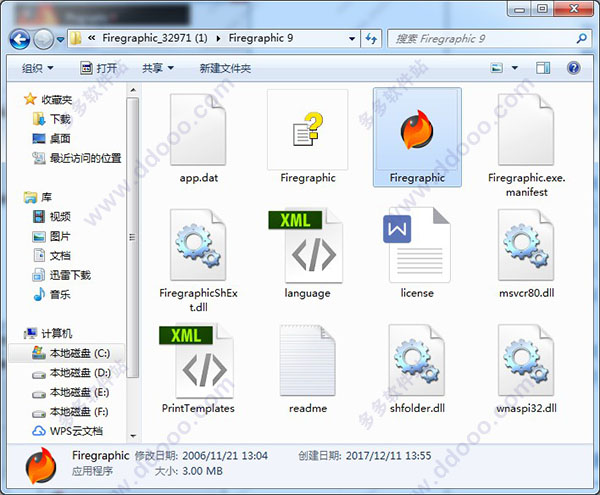The height and width of the screenshot is (495, 600).
Task: Expand breadcrumb arrow after Firegraphic_32971 (1)
Action: pyautogui.click(x=218, y=39)
